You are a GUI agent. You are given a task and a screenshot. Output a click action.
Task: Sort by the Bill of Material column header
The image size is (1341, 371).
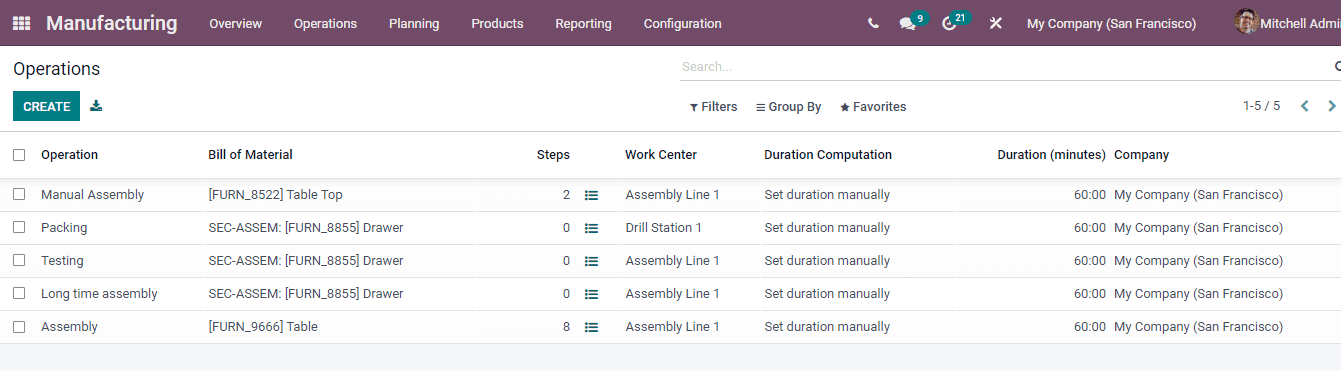coord(250,155)
